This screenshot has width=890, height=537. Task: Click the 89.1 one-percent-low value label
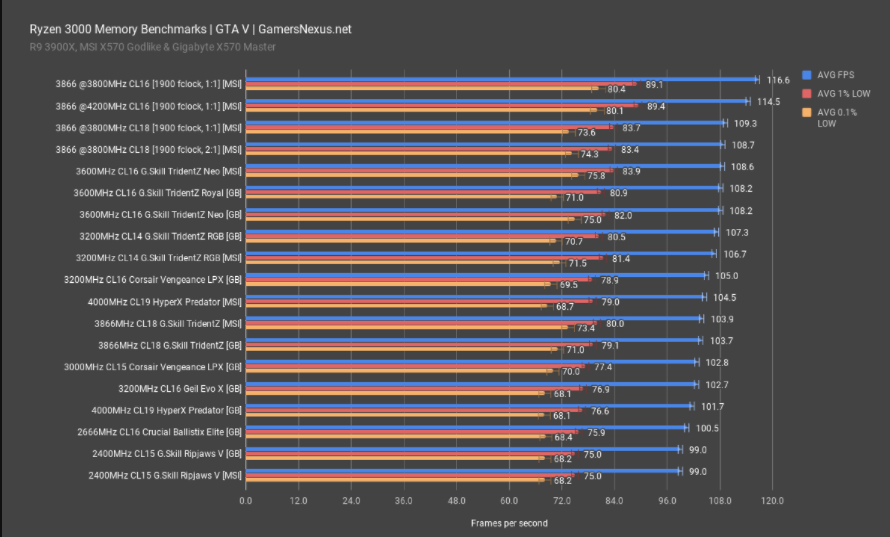pyautogui.click(x=655, y=85)
